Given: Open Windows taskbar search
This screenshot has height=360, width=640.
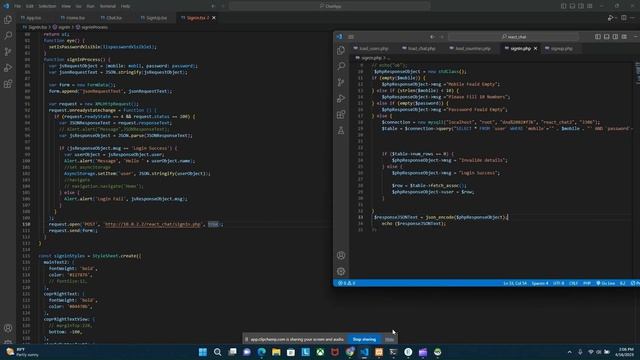Looking at the screenshot, I should [218, 352].
